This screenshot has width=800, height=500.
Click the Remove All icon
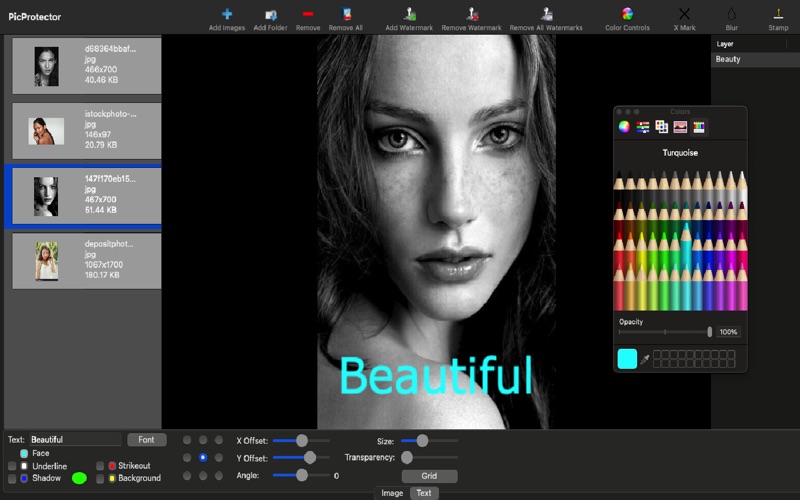345,14
